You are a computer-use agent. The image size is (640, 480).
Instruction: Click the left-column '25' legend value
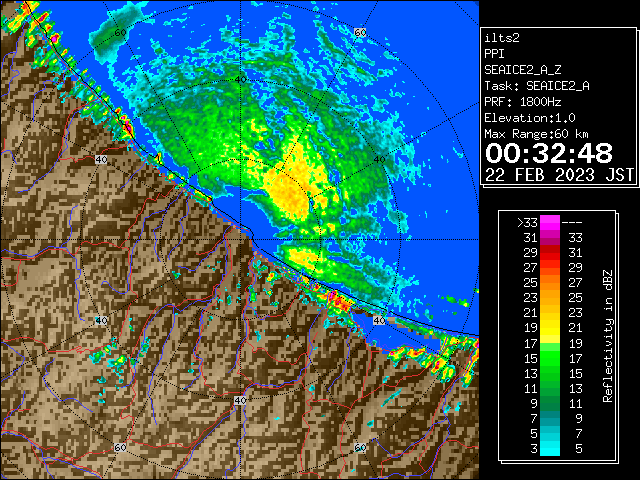(x=531, y=282)
